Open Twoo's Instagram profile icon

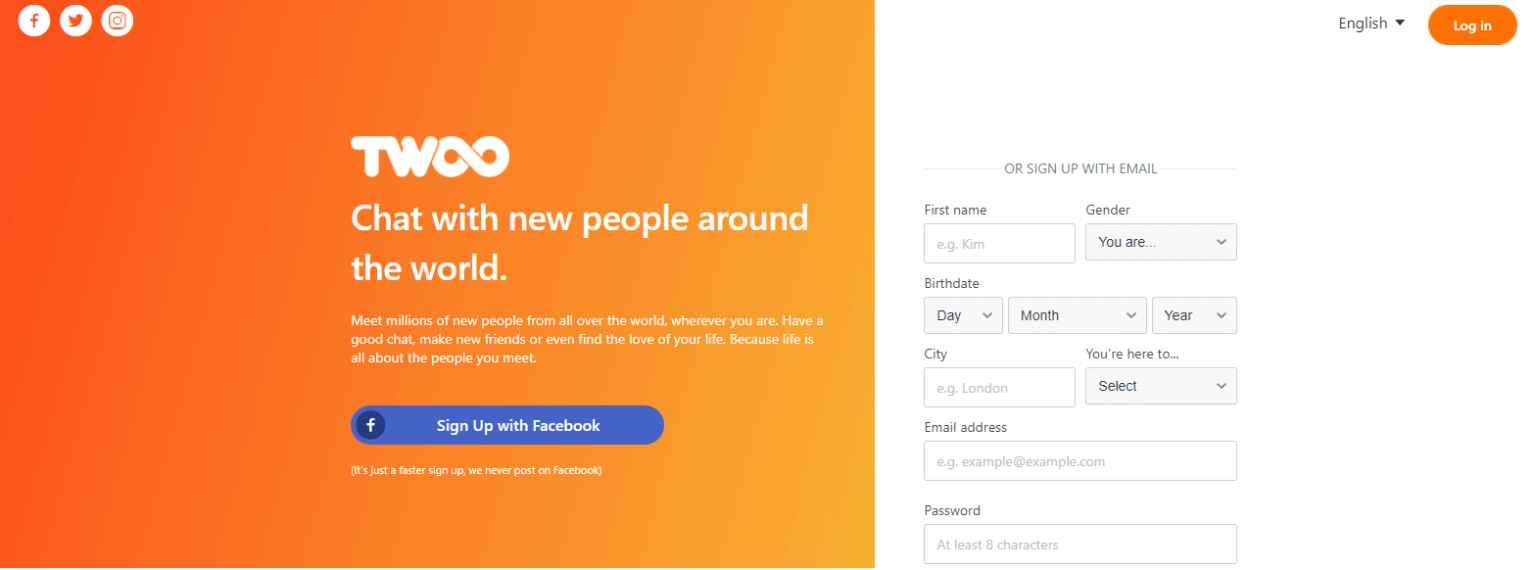117,20
